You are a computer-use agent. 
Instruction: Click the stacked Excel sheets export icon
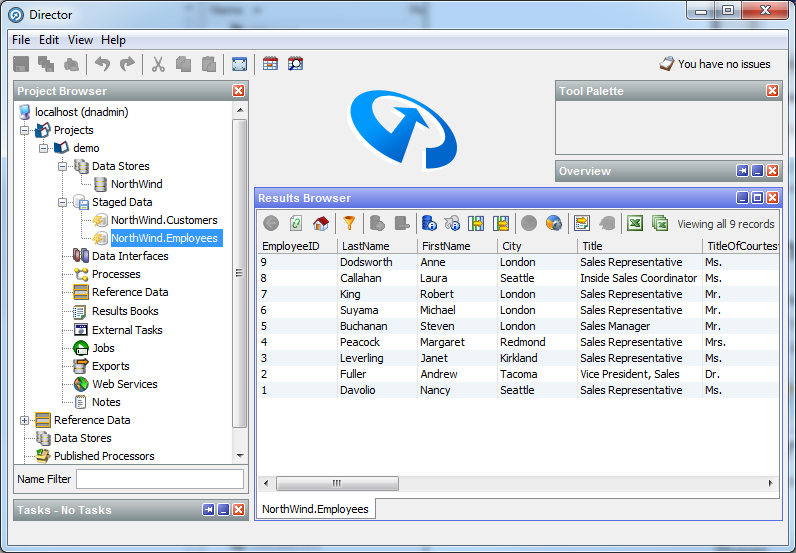tap(659, 223)
